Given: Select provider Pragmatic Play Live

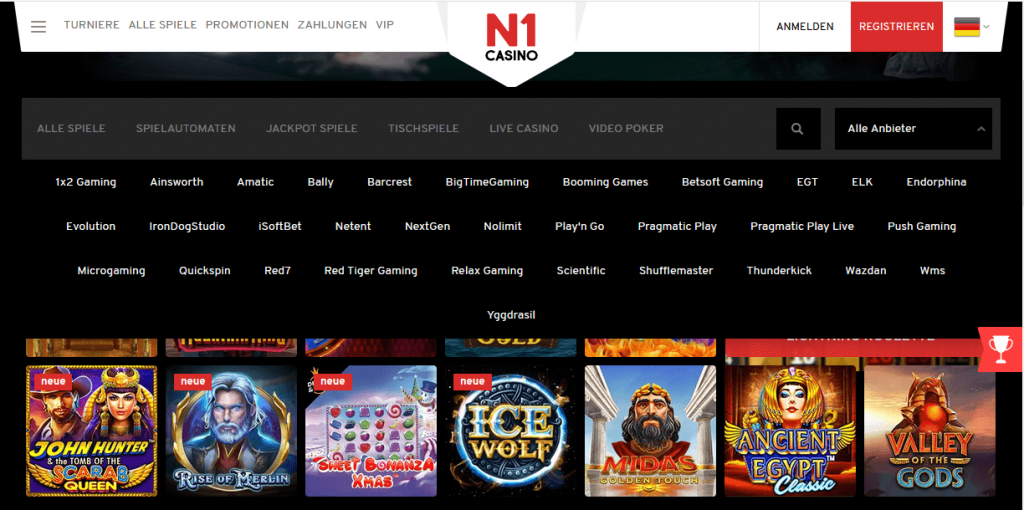Looking at the screenshot, I should tap(802, 227).
